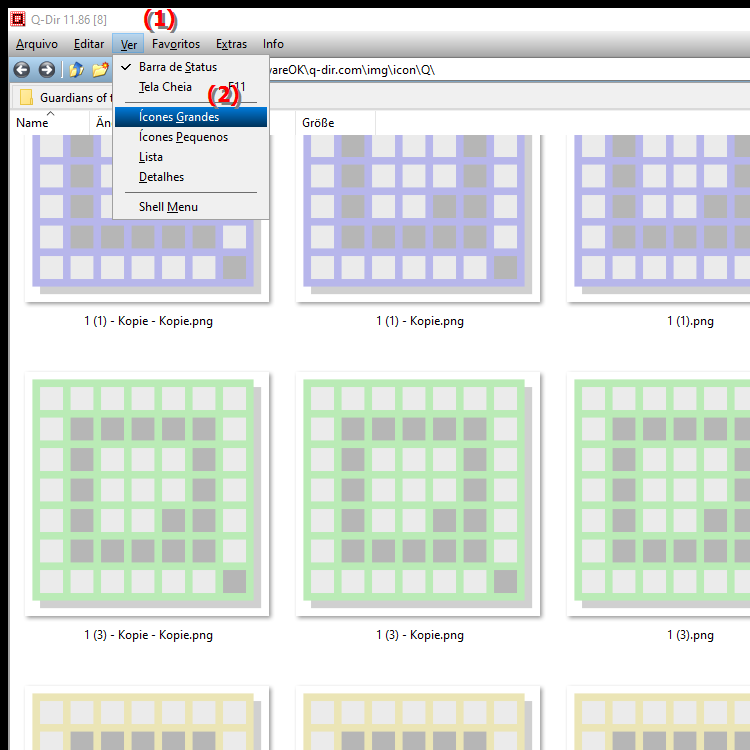Screen dimensions: 750x750
Task: Select thumbnail 1 (3) - Kopie.png
Action: (x=419, y=496)
